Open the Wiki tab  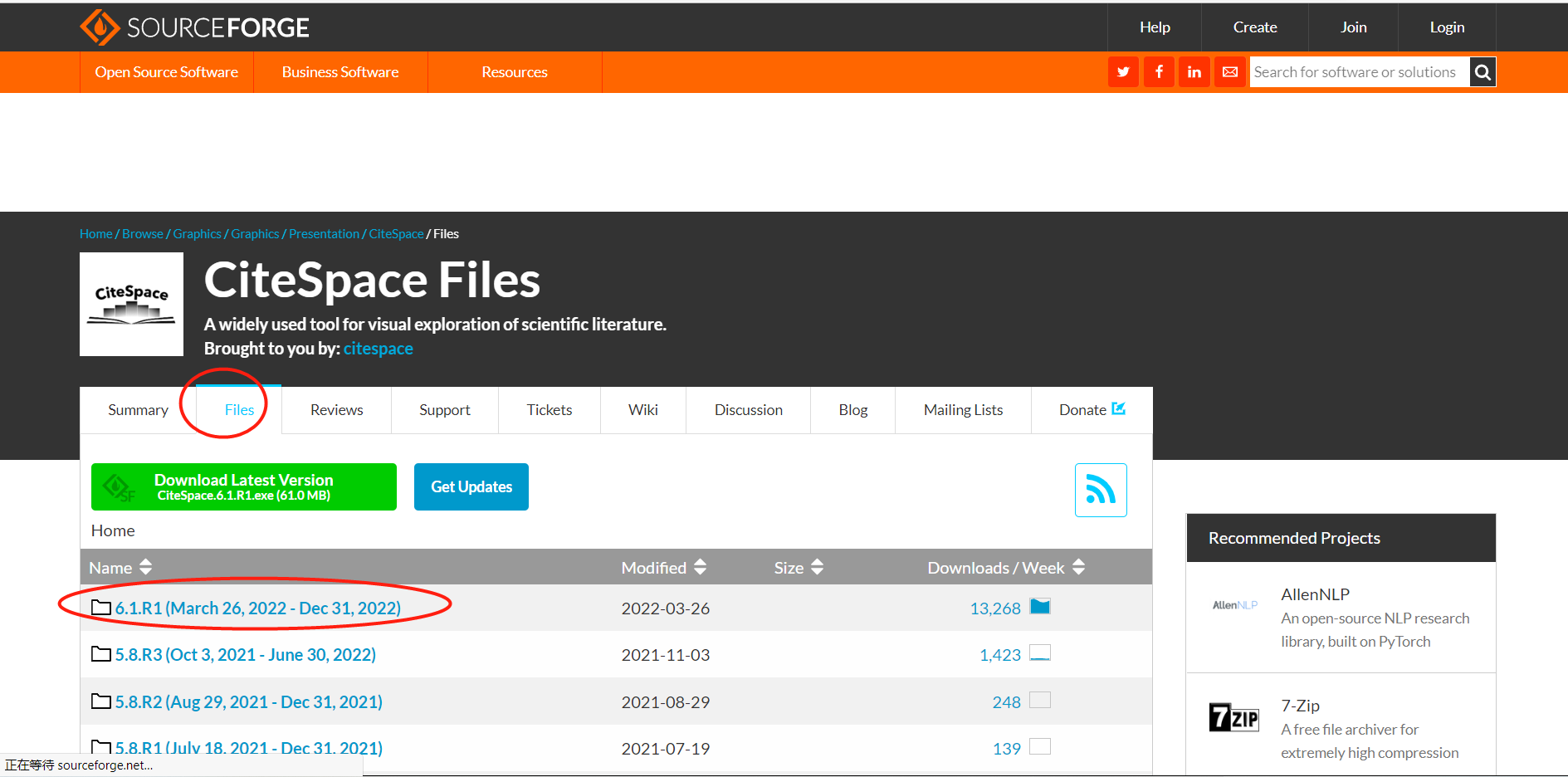(x=642, y=409)
